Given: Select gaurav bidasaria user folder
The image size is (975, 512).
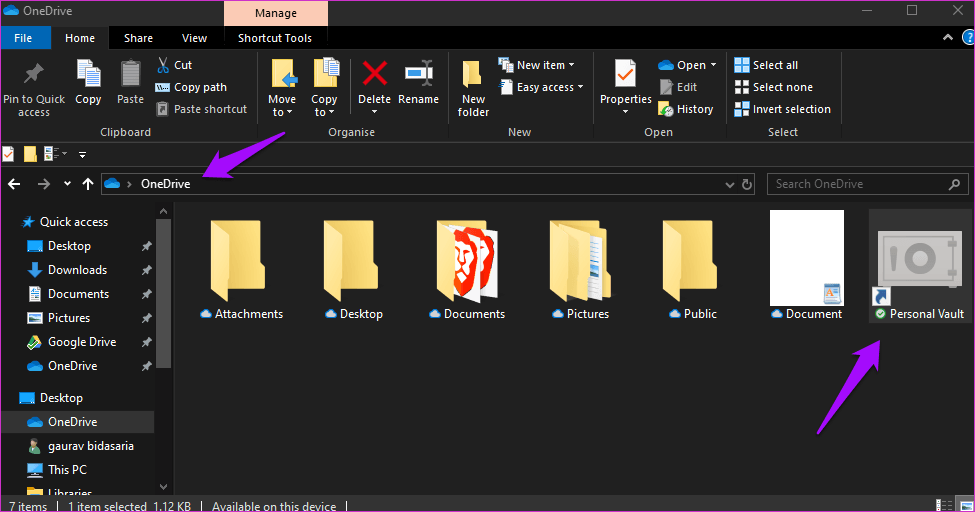Looking at the screenshot, I should [81, 446].
